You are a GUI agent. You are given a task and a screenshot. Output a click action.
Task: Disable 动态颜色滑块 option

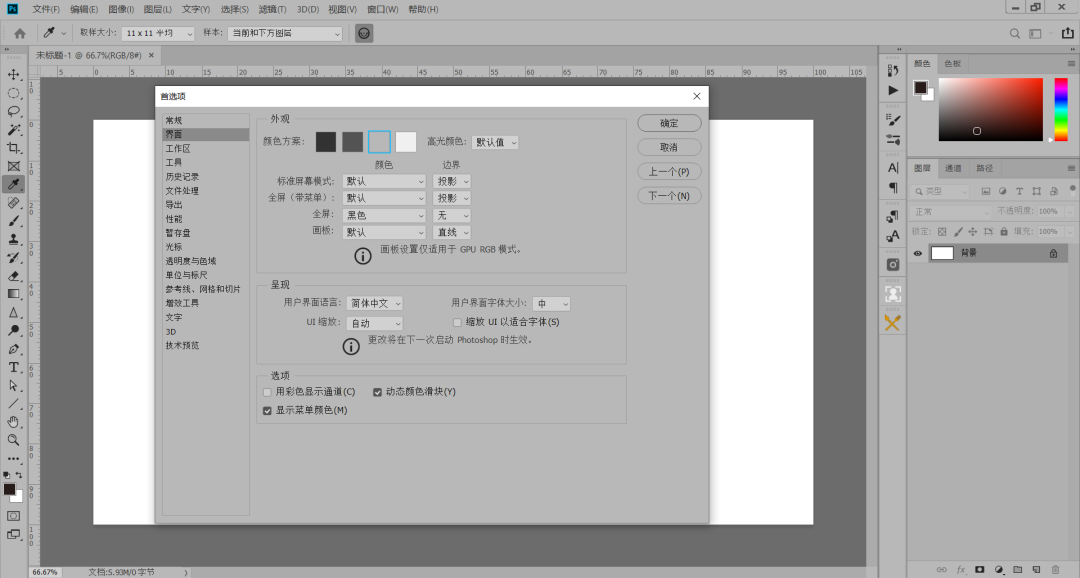click(377, 392)
